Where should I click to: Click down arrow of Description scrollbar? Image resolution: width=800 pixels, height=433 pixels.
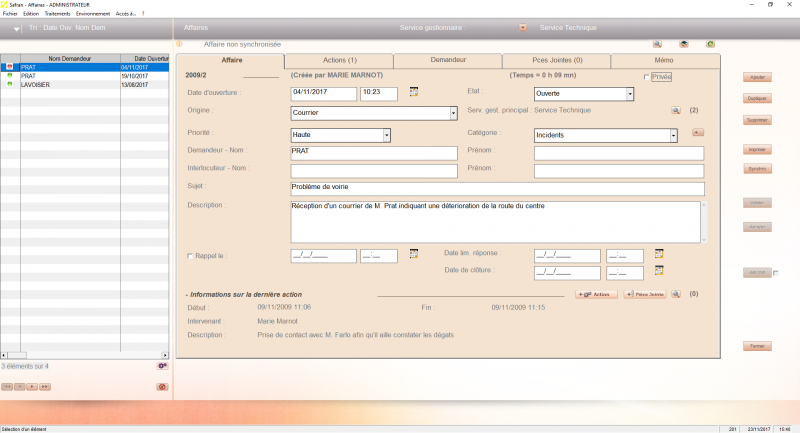pyautogui.click(x=704, y=239)
